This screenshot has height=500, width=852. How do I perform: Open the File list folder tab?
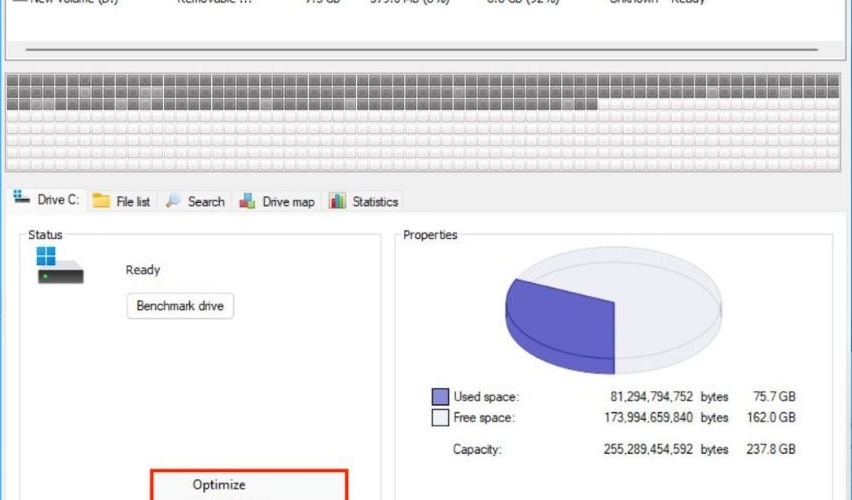tap(121, 201)
